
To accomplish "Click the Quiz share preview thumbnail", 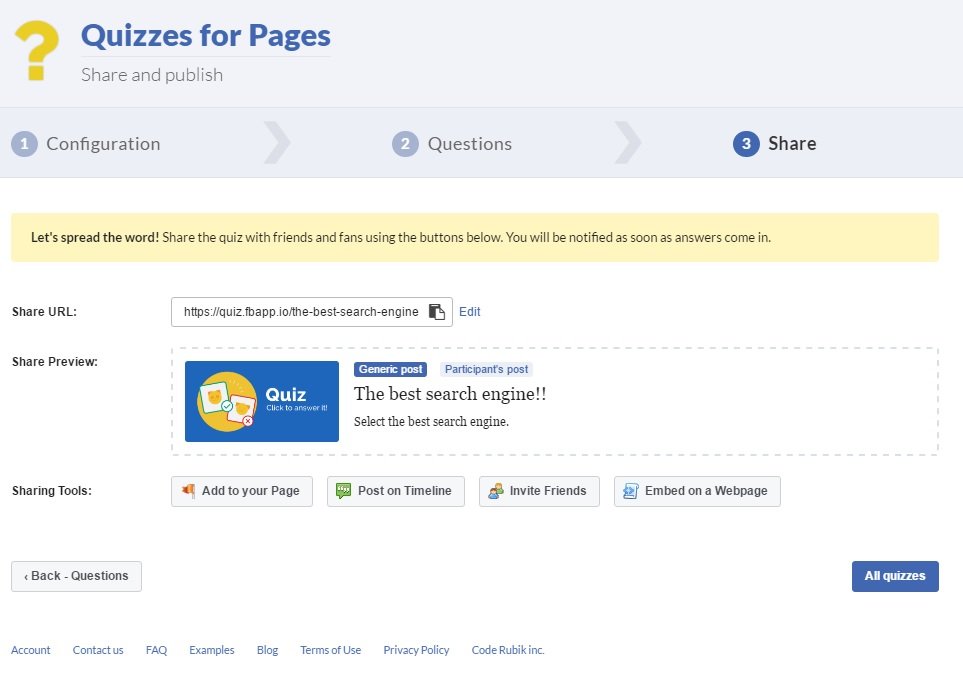I will click(x=261, y=401).
